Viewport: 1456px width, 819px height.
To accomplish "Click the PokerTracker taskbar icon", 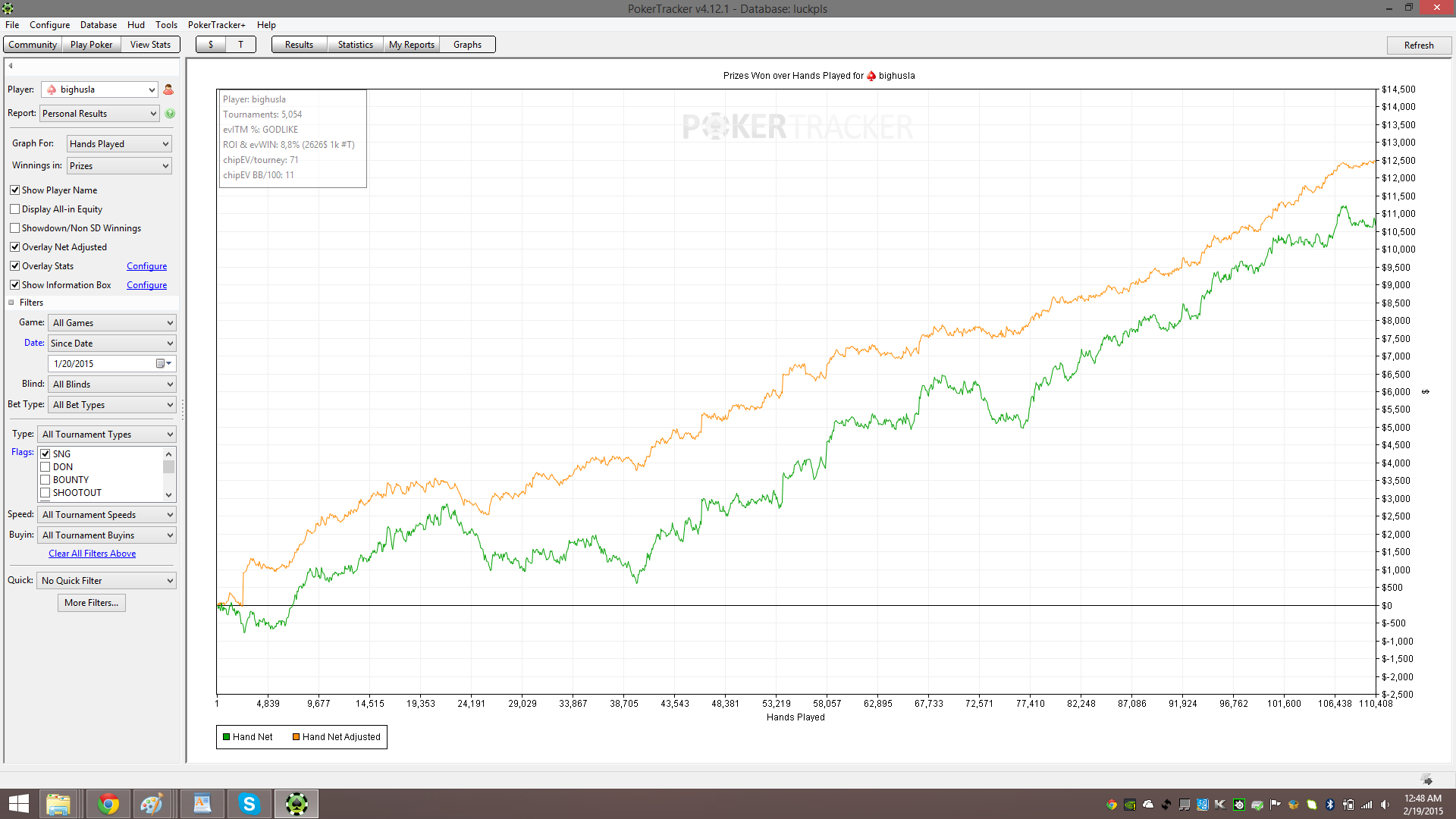I will tap(297, 804).
